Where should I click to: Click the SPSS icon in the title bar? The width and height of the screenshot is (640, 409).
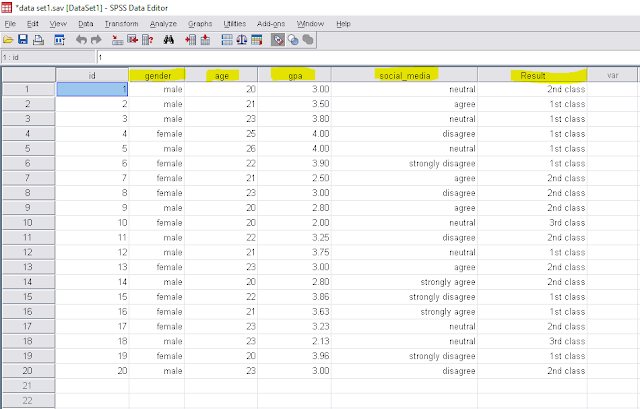[x=7, y=8]
